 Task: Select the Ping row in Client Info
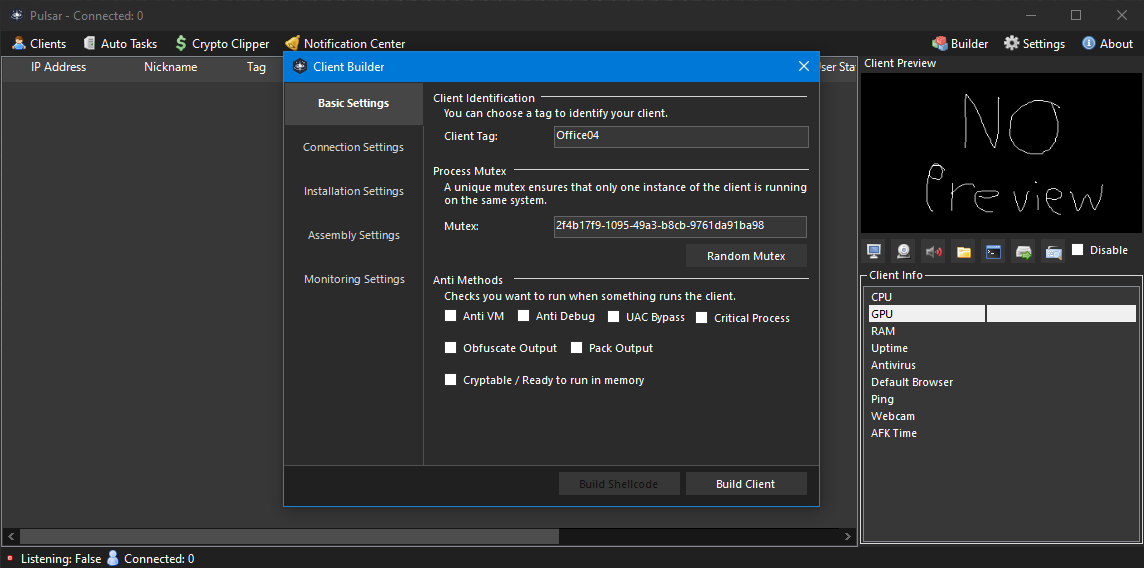pos(1002,399)
